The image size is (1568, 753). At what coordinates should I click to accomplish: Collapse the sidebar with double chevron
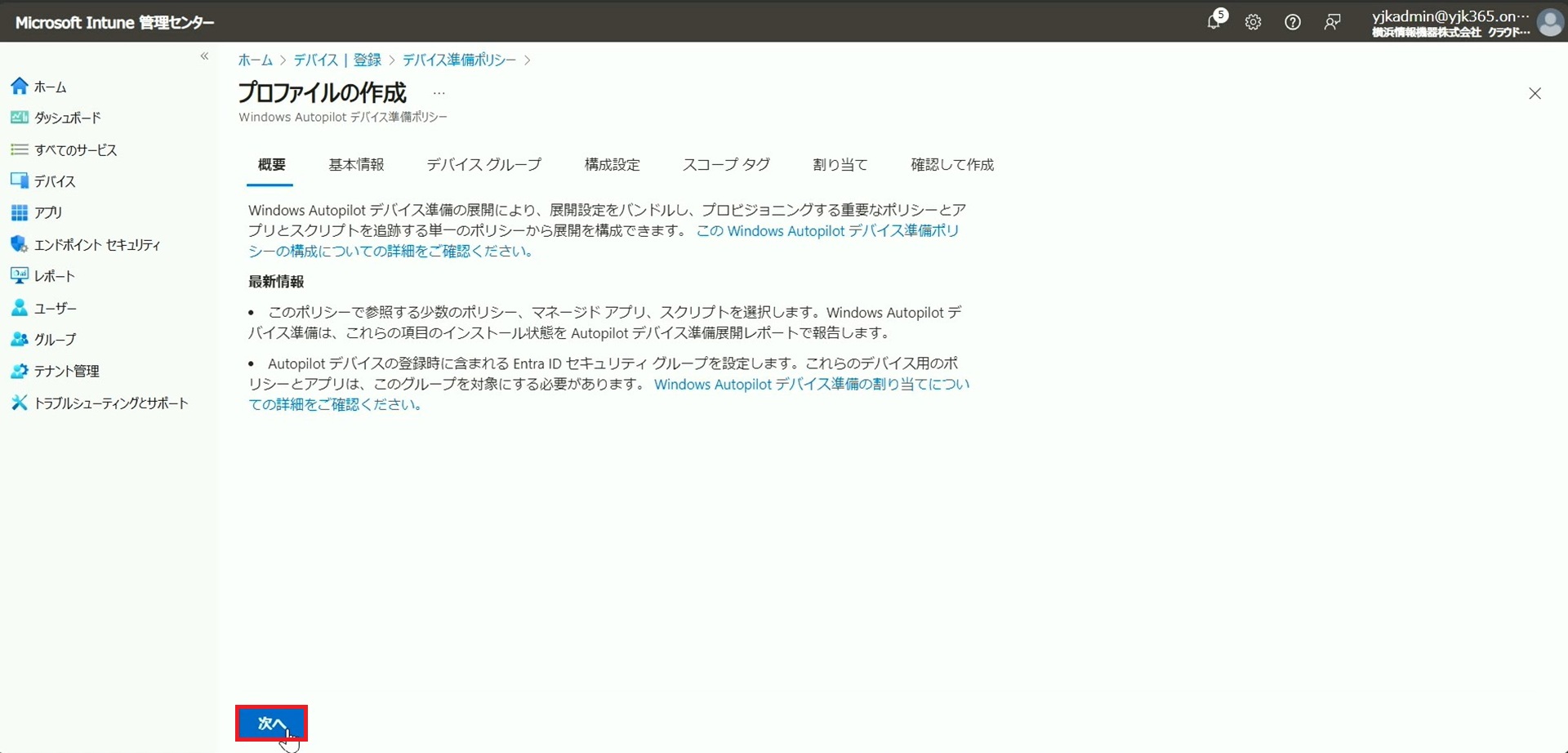pos(204,56)
